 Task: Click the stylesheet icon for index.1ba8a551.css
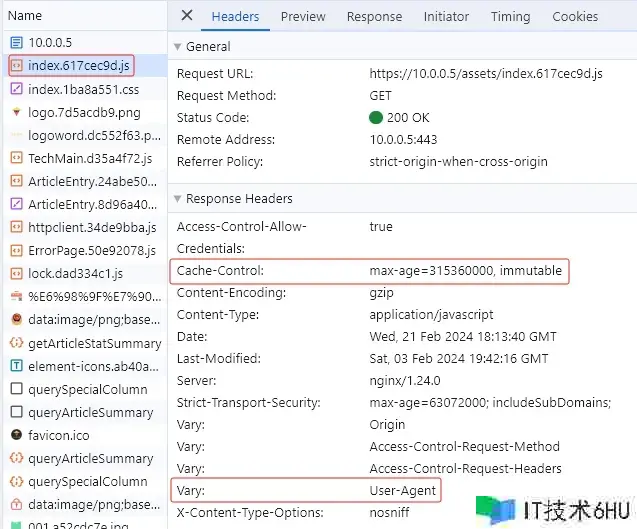(16, 89)
